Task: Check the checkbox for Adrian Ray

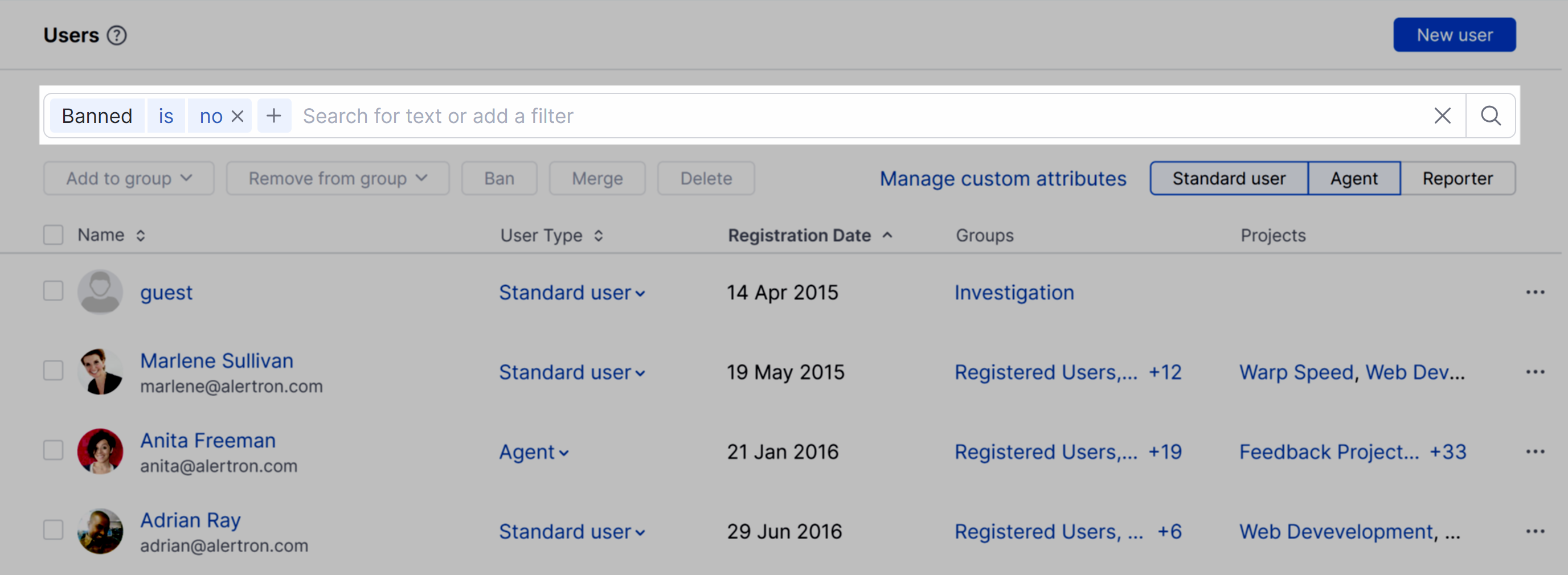Action: pos(54,530)
